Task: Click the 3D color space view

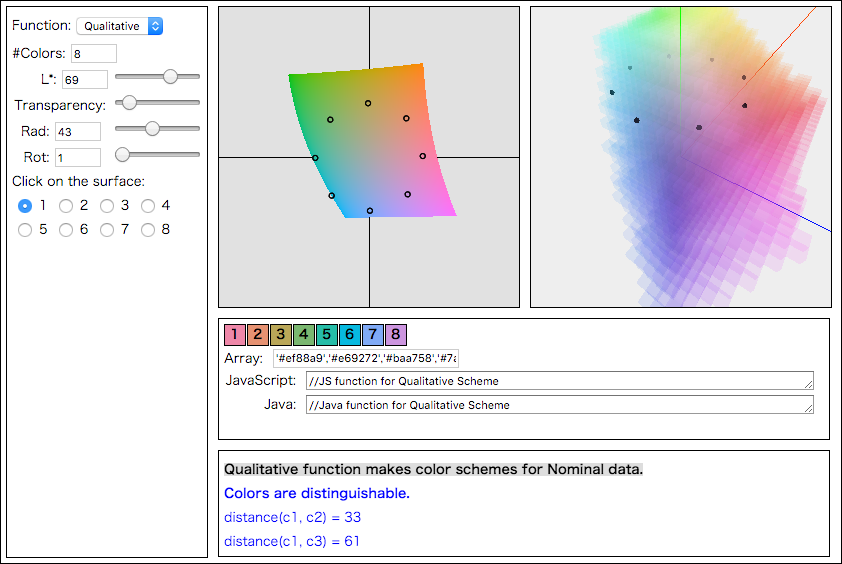Action: coord(681,157)
